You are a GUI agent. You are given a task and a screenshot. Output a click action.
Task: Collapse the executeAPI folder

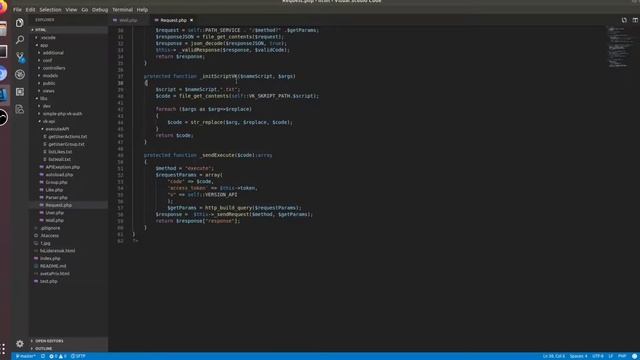[57, 129]
